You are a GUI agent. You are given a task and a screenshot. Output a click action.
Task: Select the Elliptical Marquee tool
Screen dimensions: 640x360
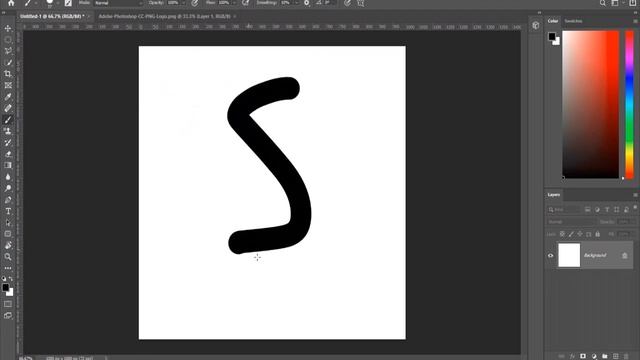coord(8,40)
